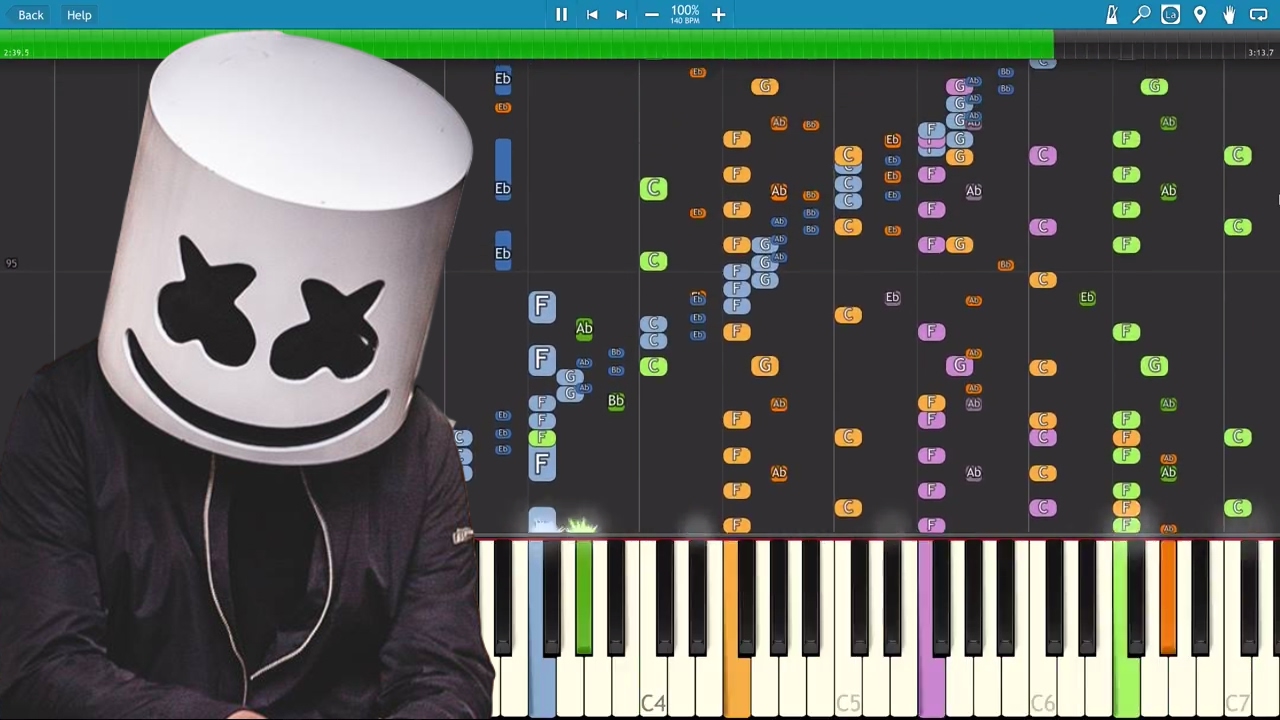Click the 3:13.7 total time label

click(1261, 53)
